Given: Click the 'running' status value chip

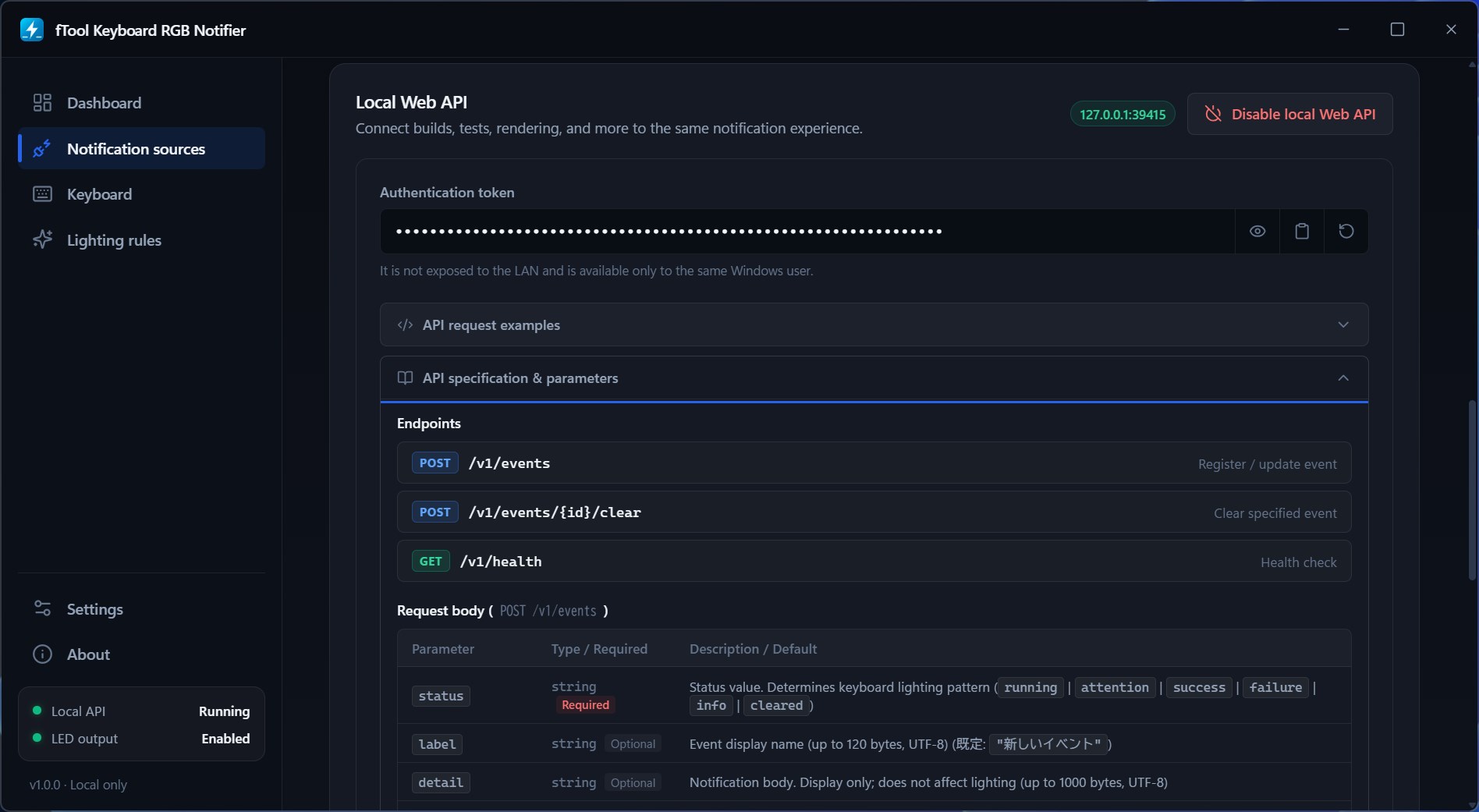Looking at the screenshot, I should point(1030,687).
